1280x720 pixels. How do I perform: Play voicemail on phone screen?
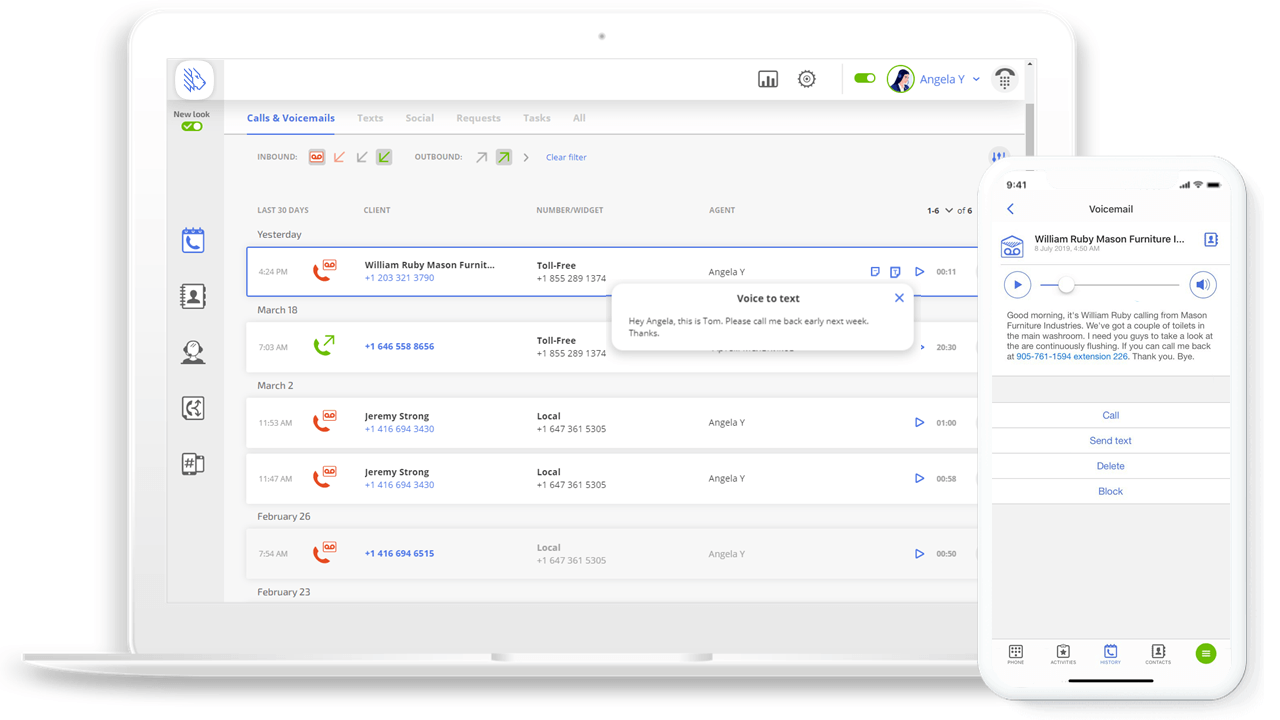click(1017, 285)
